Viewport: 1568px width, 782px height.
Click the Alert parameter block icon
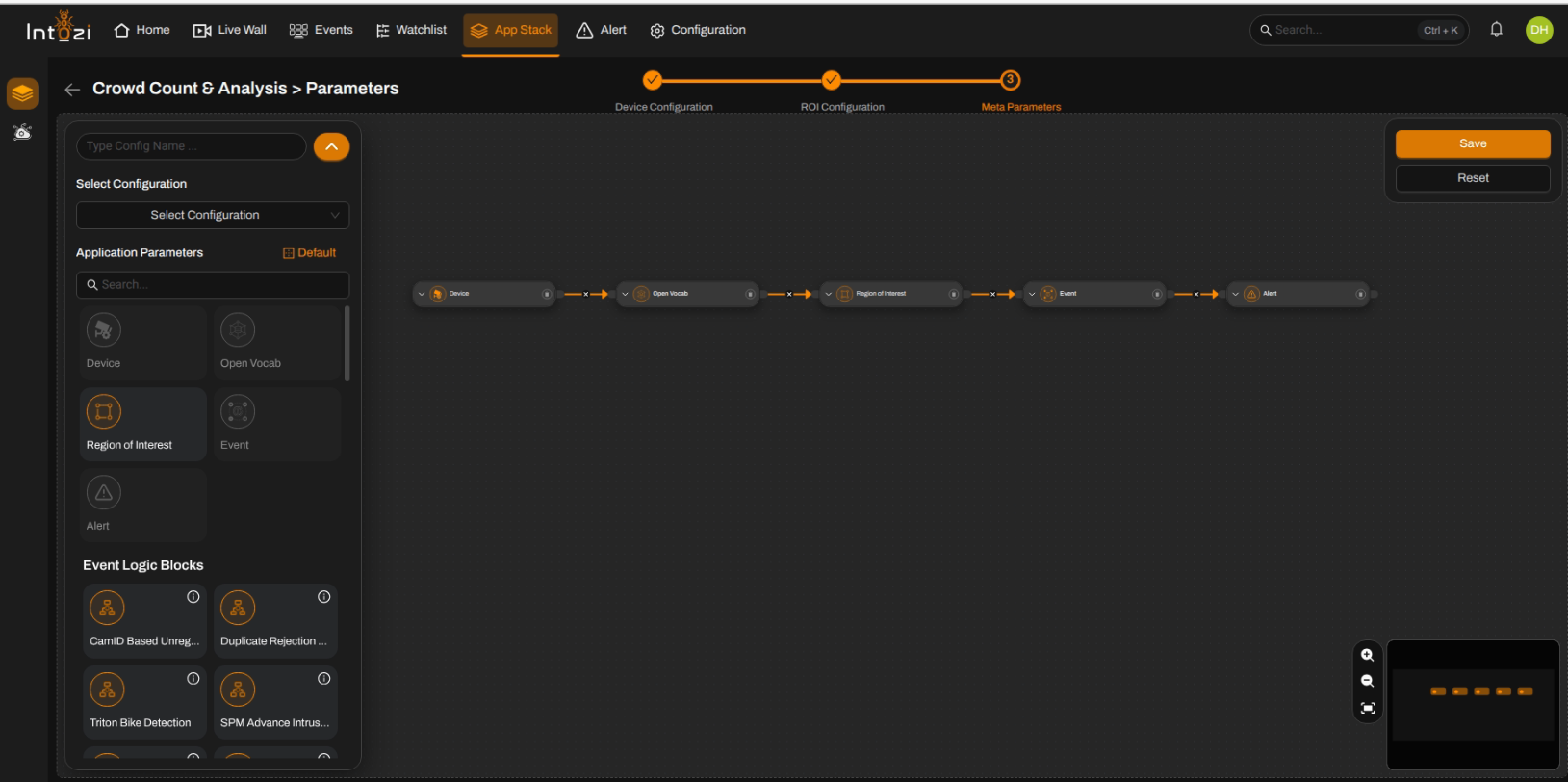104,493
